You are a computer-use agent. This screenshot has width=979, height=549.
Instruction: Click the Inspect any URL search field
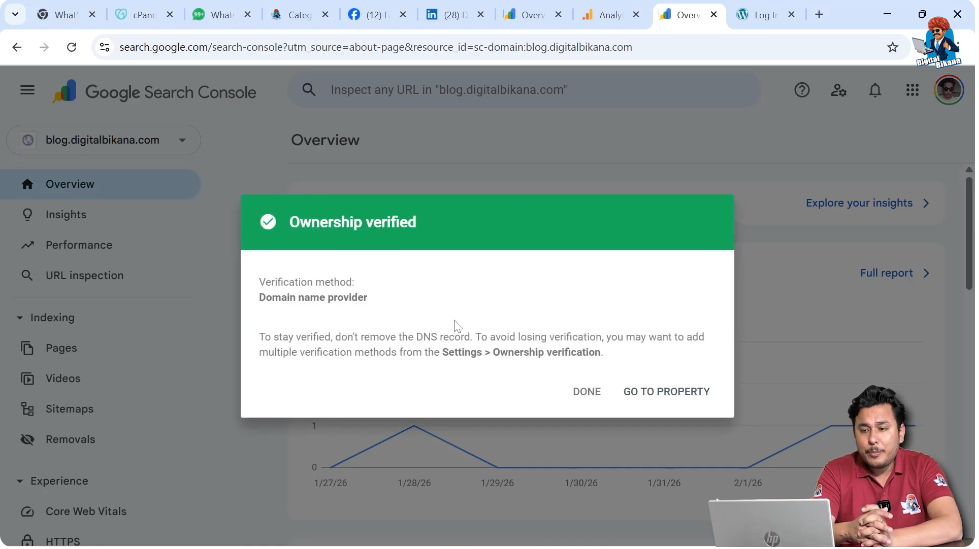[526, 90]
